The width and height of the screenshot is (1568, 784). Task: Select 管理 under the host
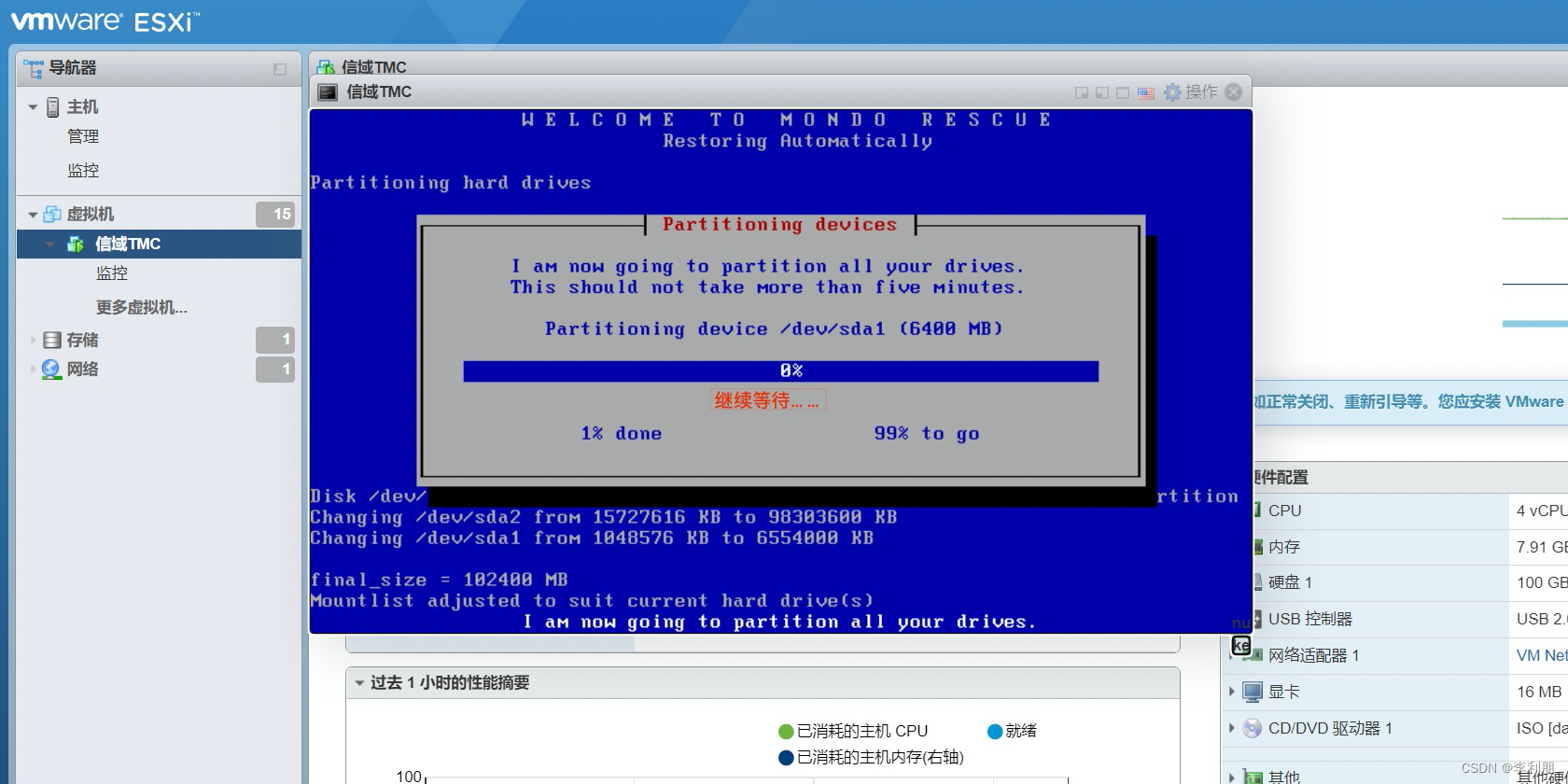pyautogui.click(x=83, y=137)
